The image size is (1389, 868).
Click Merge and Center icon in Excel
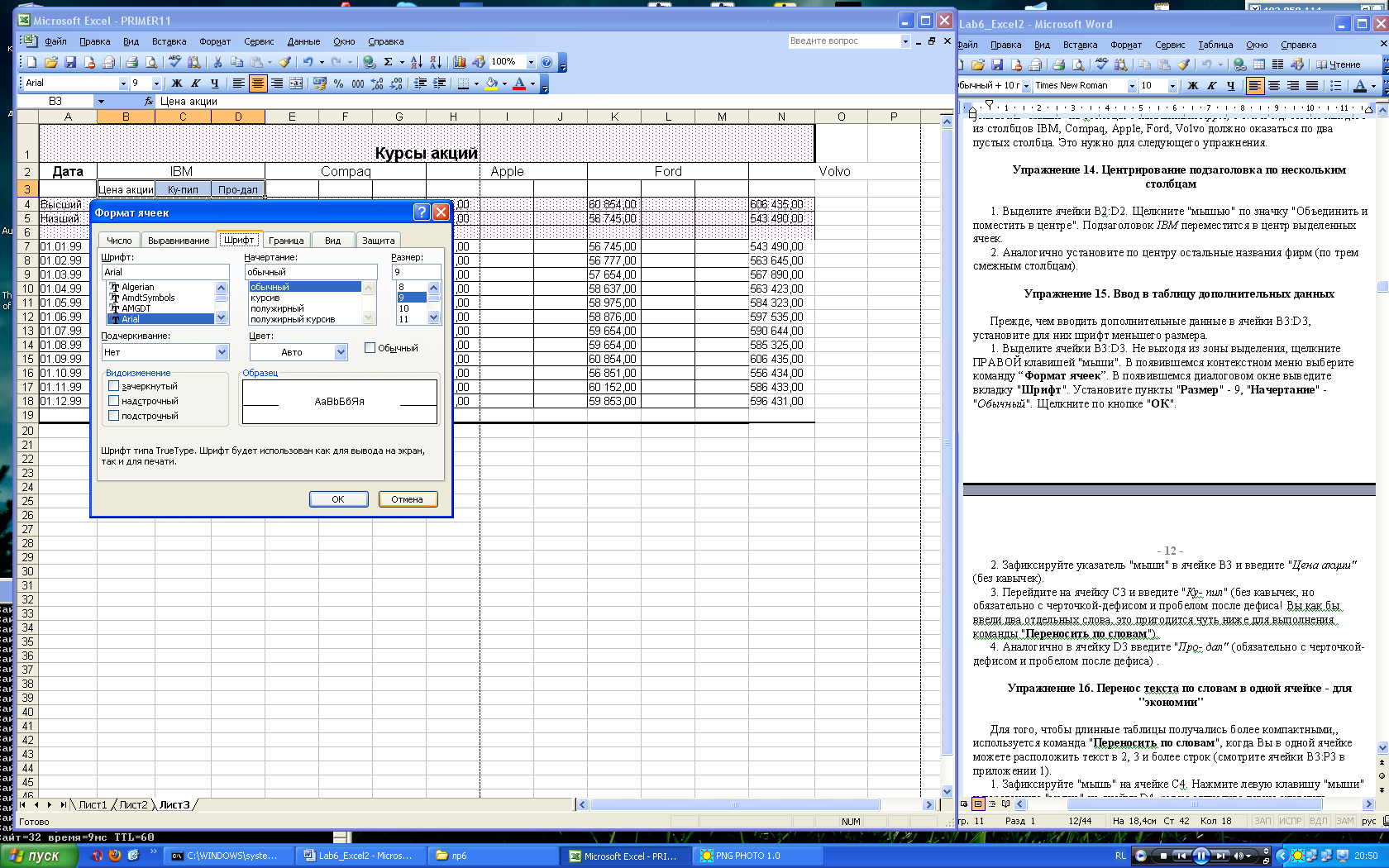[296, 83]
